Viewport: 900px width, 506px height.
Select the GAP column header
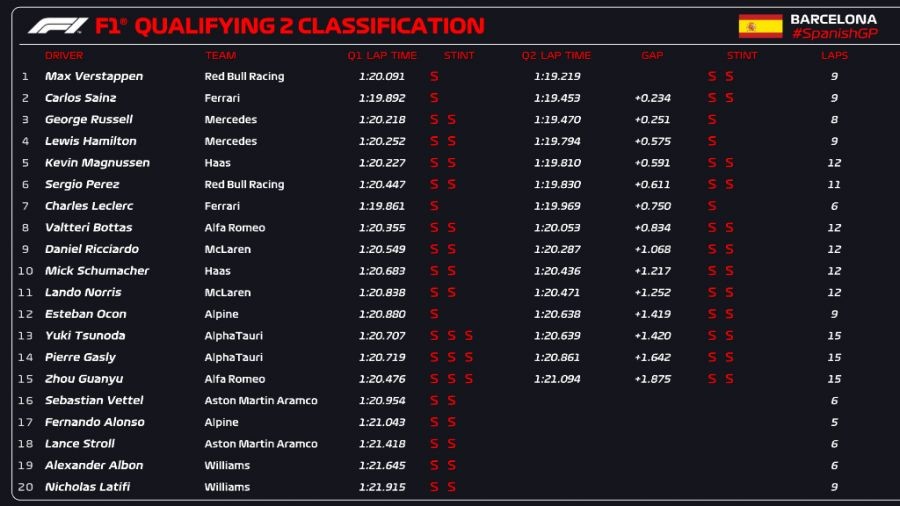coord(652,55)
